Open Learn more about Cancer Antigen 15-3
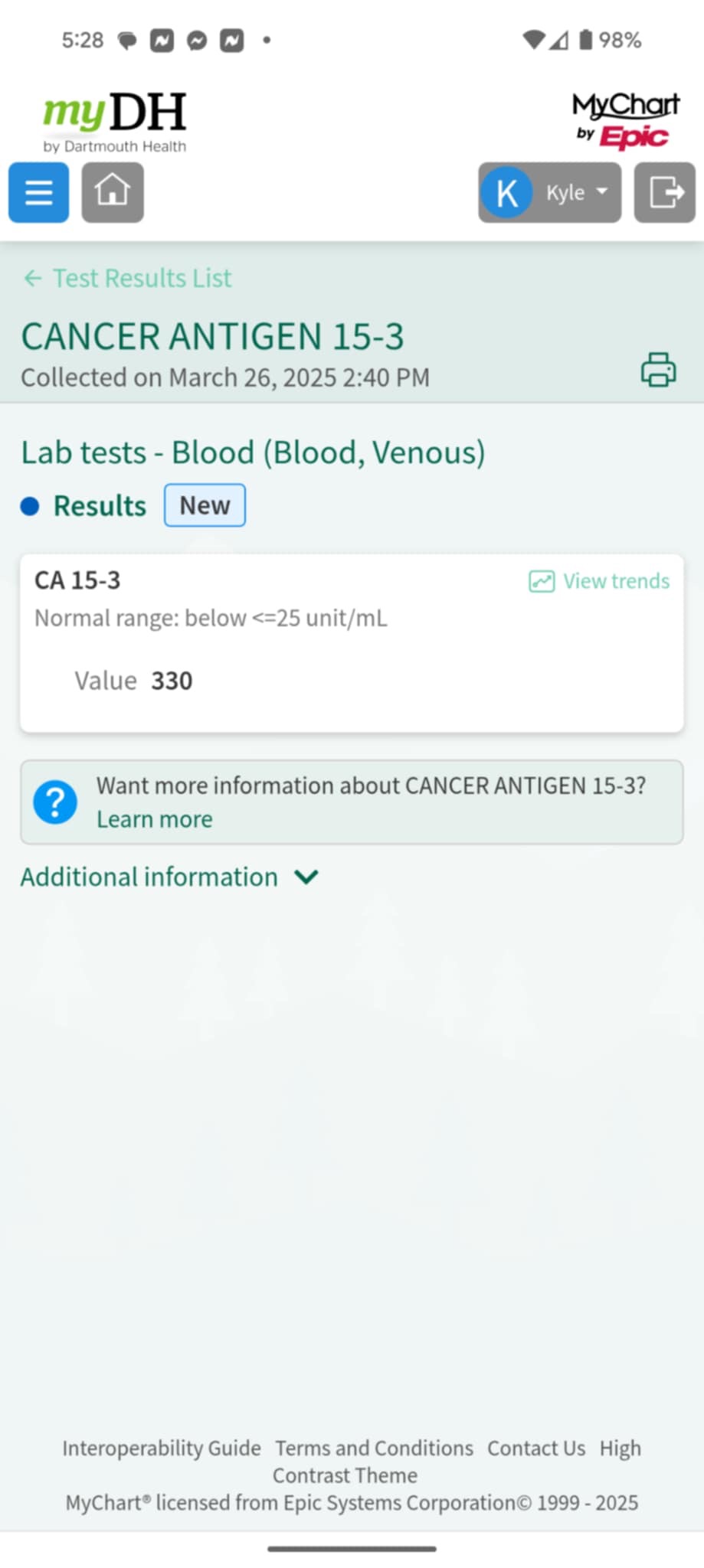This screenshot has height=1568, width=704. click(155, 819)
